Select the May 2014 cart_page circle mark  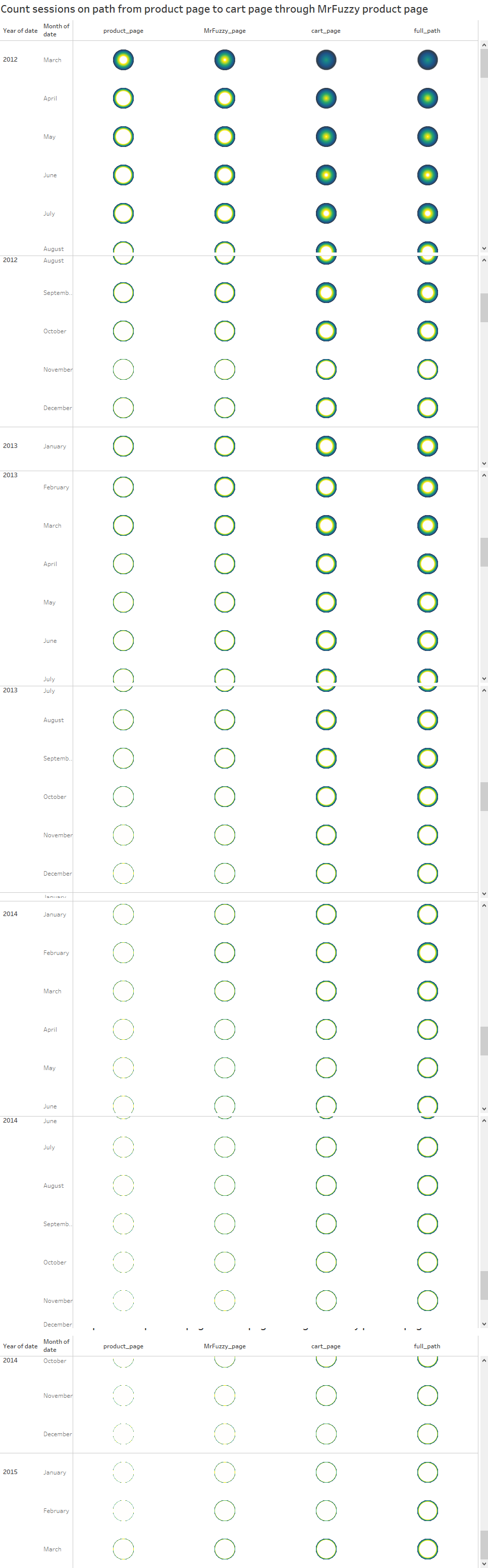coord(326,1068)
